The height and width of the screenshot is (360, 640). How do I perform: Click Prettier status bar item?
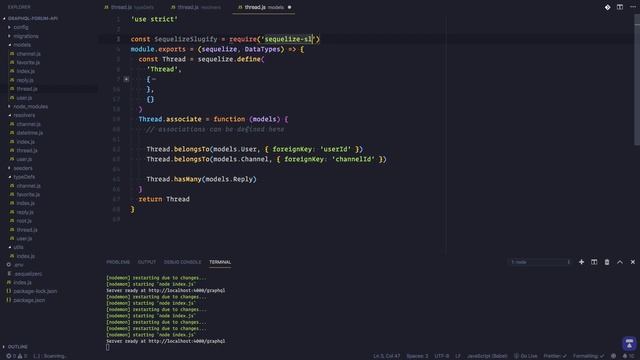(x=555, y=356)
